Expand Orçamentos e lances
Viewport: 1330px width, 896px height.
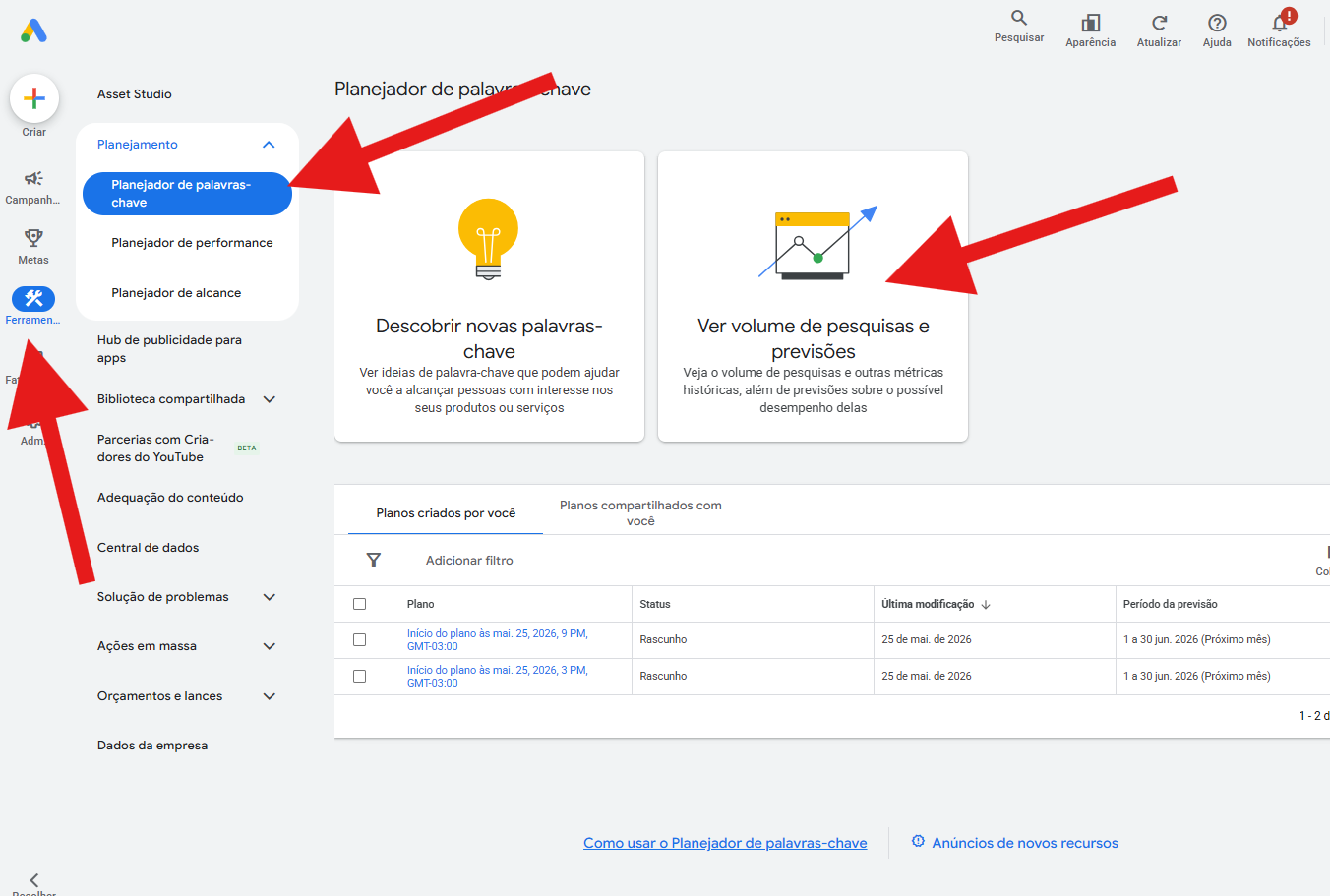270,696
